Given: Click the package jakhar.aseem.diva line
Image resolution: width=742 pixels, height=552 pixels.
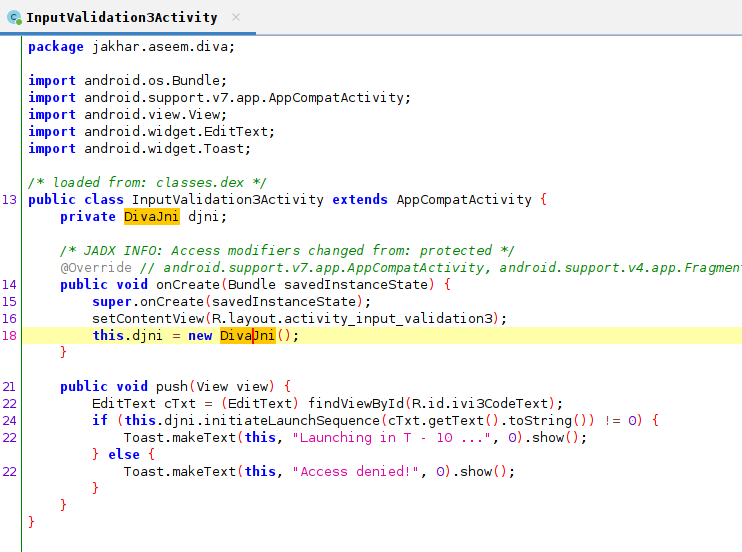Looking at the screenshot, I should pyautogui.click(x=131, y=47).
